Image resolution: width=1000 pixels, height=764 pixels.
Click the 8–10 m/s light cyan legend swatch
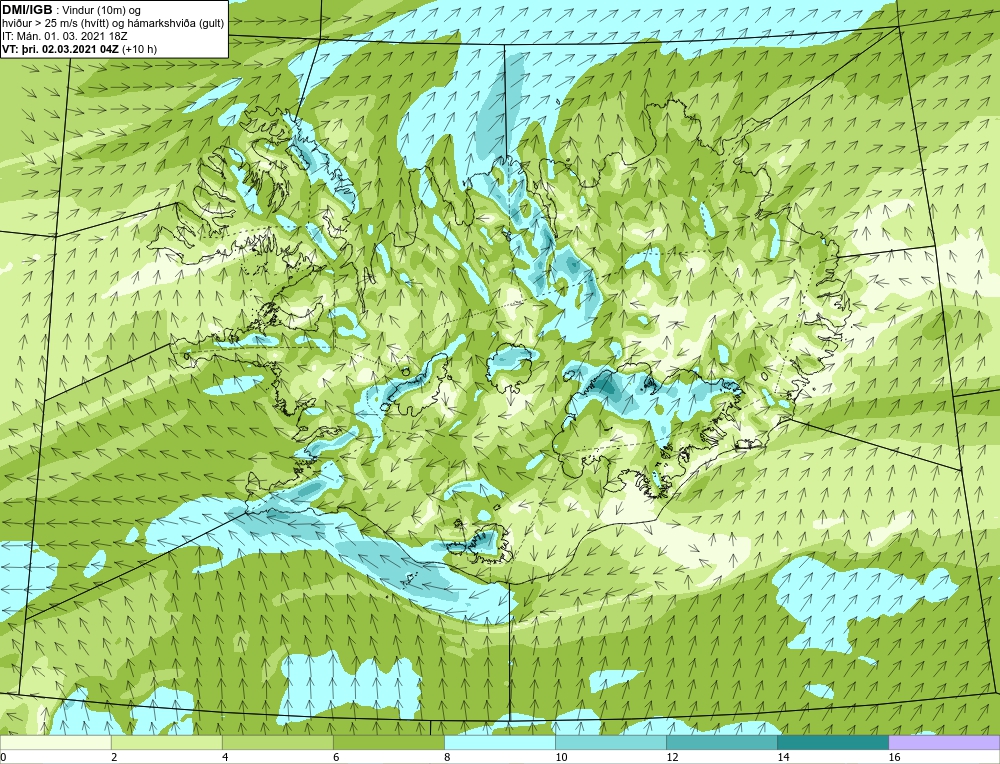(499, 742)
